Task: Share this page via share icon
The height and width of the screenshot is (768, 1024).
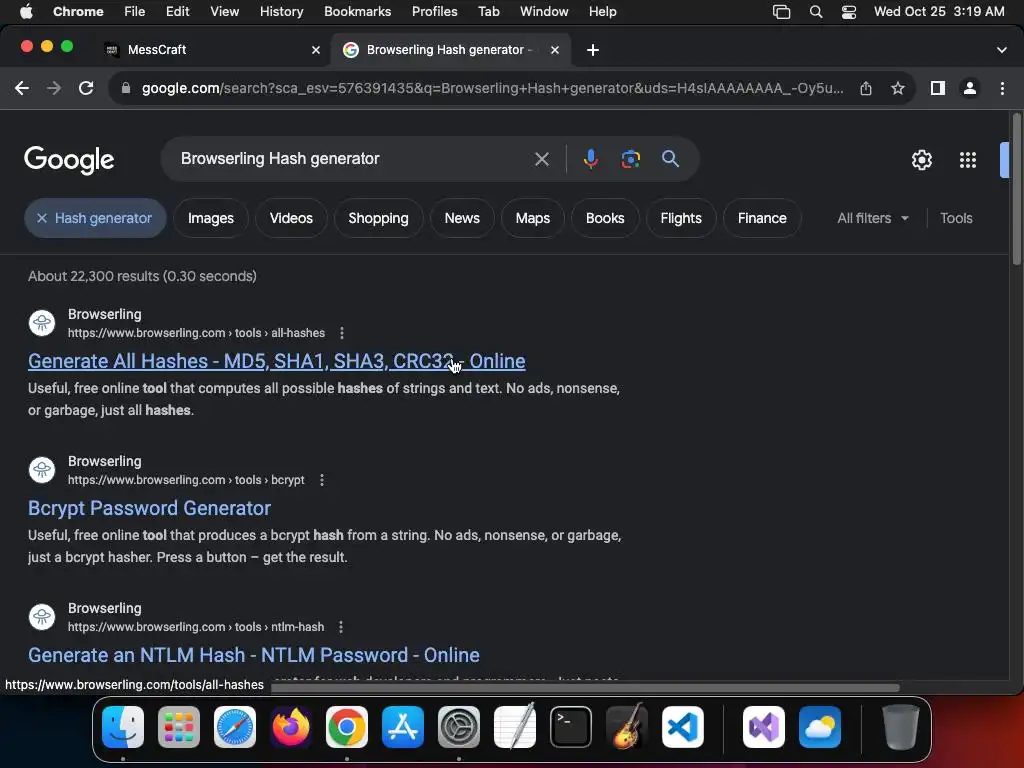Action: [866, 88]
